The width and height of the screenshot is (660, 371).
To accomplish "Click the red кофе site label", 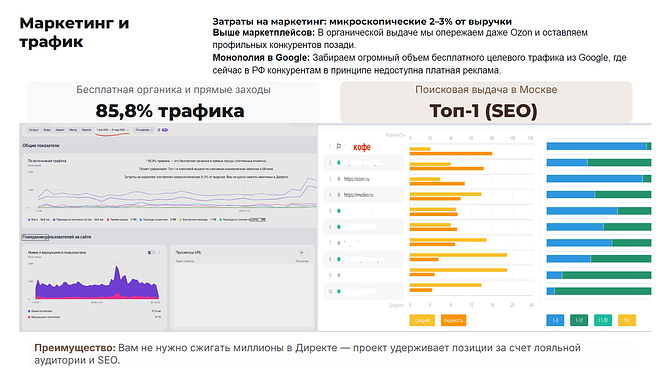I will [x=362, y=147].
